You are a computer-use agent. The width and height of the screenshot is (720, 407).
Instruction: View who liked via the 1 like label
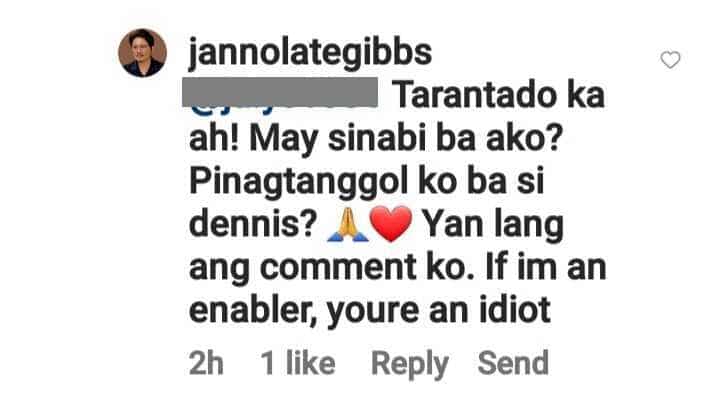(x=298, y=363)
